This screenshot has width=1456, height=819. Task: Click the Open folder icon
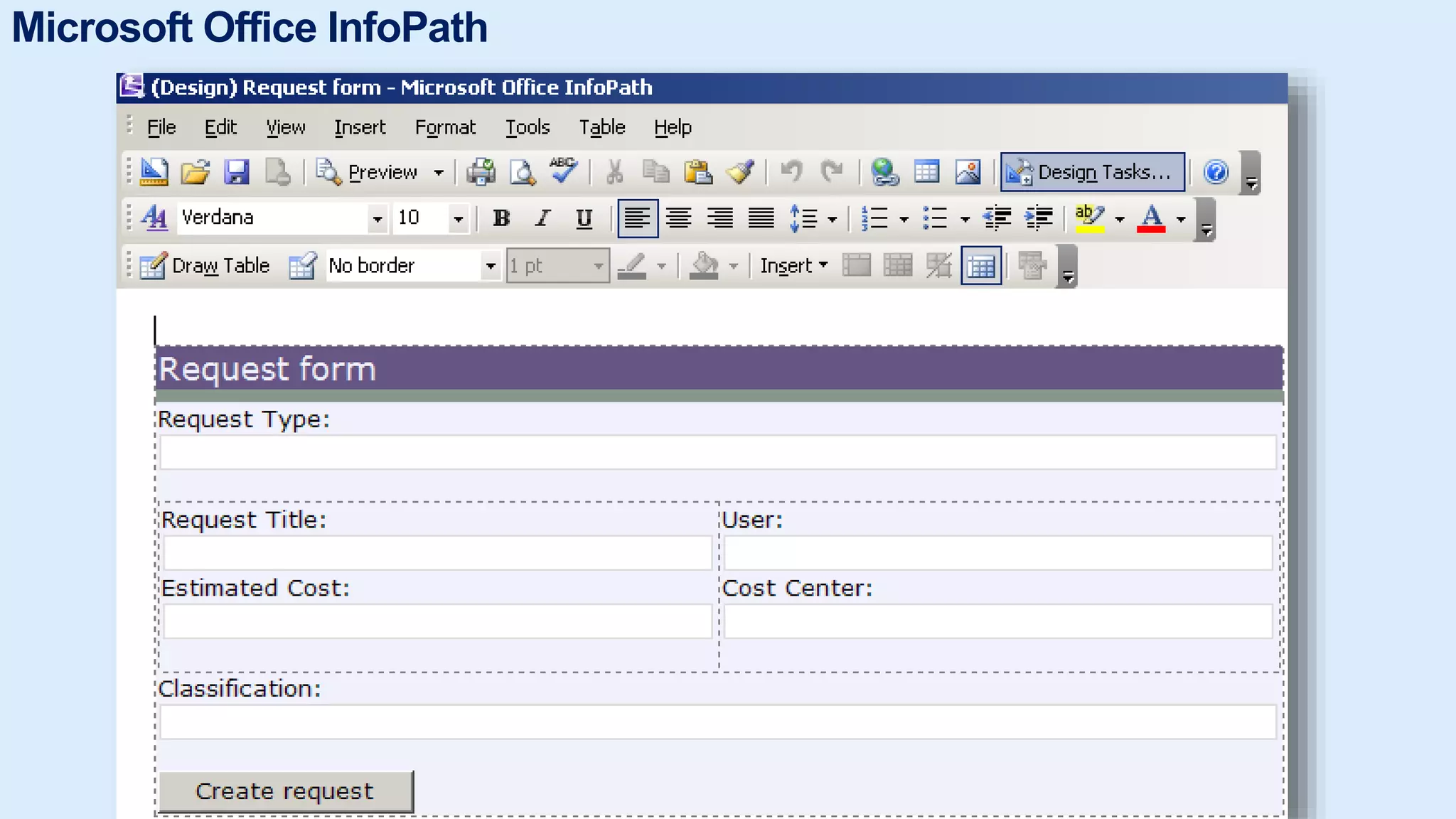195,172
